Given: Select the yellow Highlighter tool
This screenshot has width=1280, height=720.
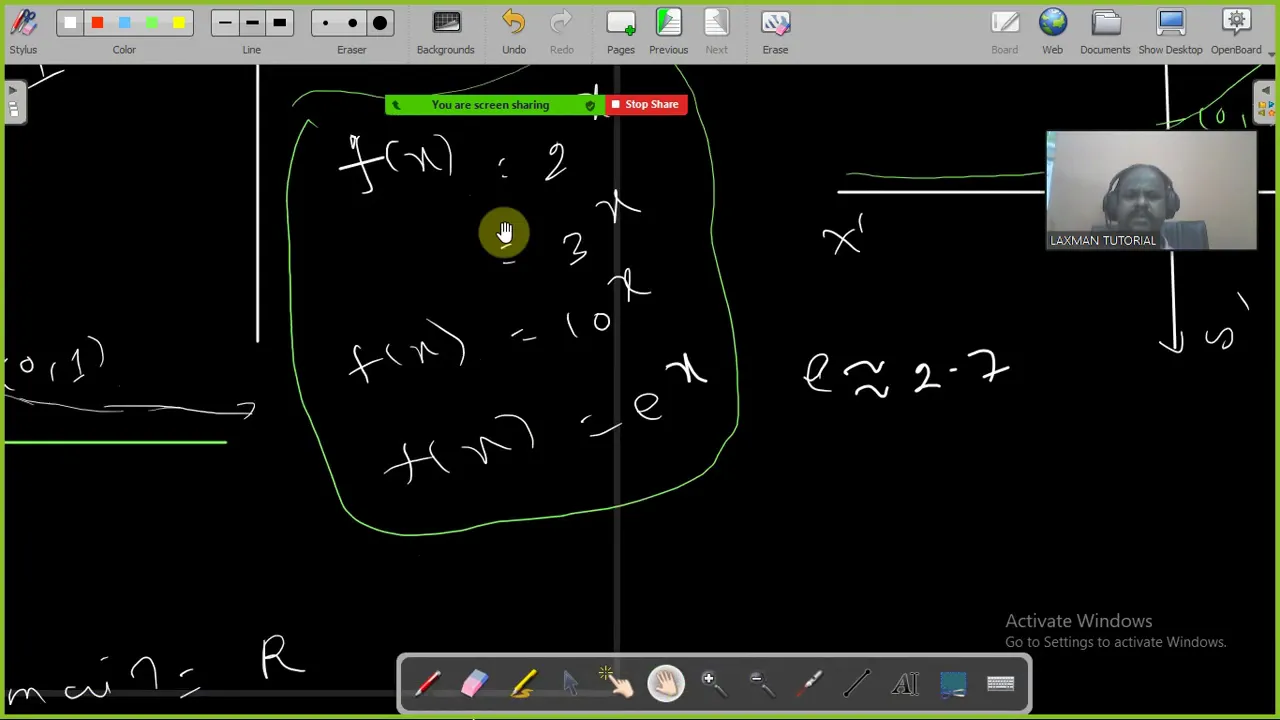Looking at the screenshot, I should (523, 683).
